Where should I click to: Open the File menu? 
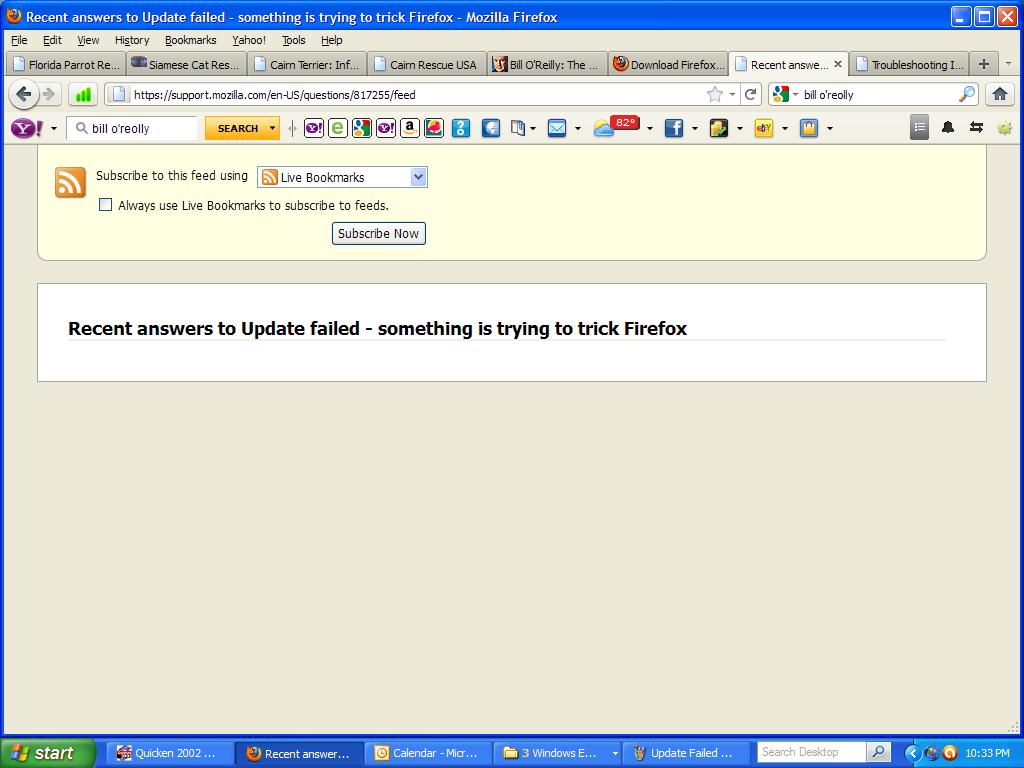[19, 40]
